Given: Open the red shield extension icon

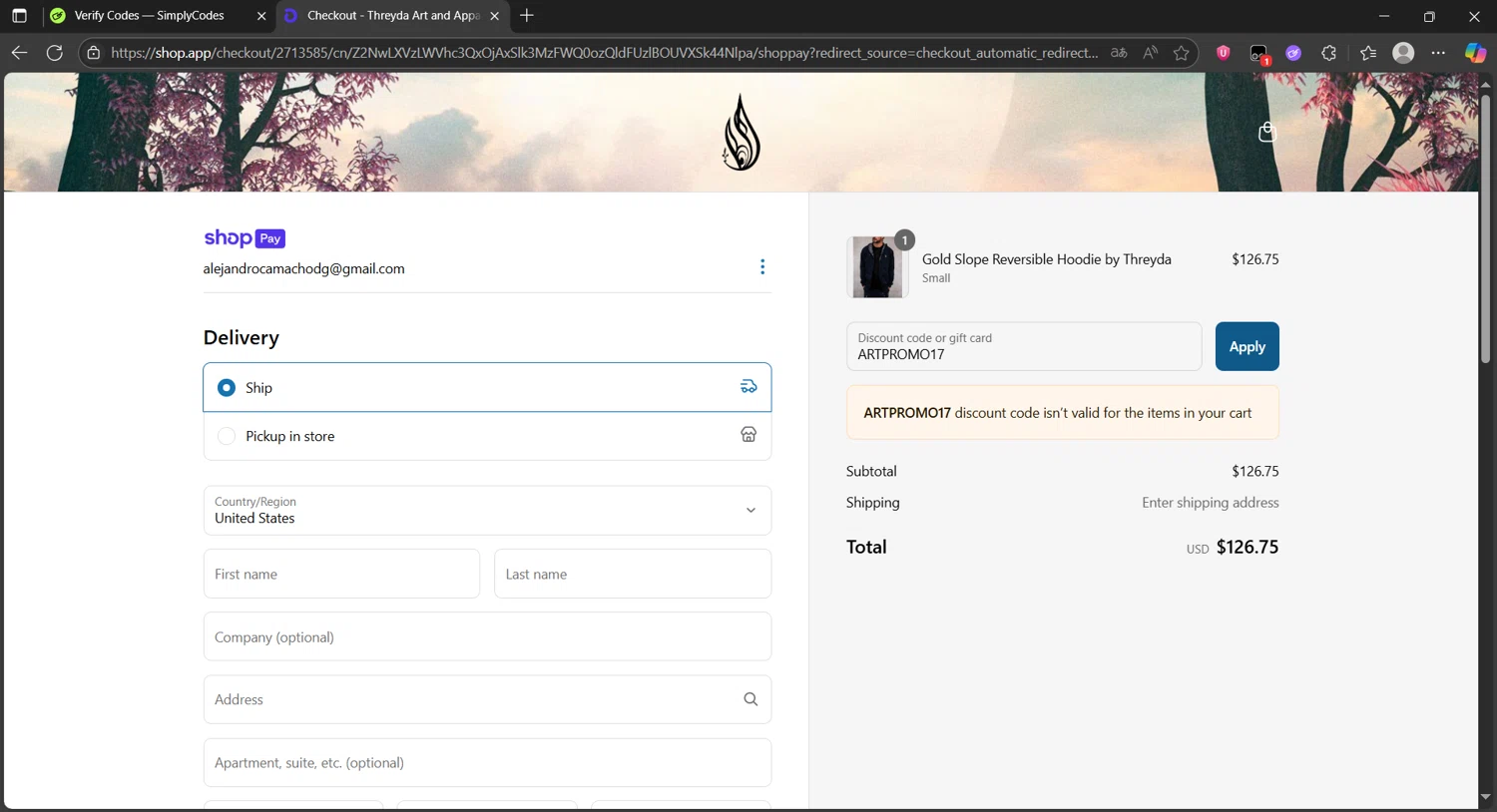Looking at the screenshot, I should [x=1223, y=53].
